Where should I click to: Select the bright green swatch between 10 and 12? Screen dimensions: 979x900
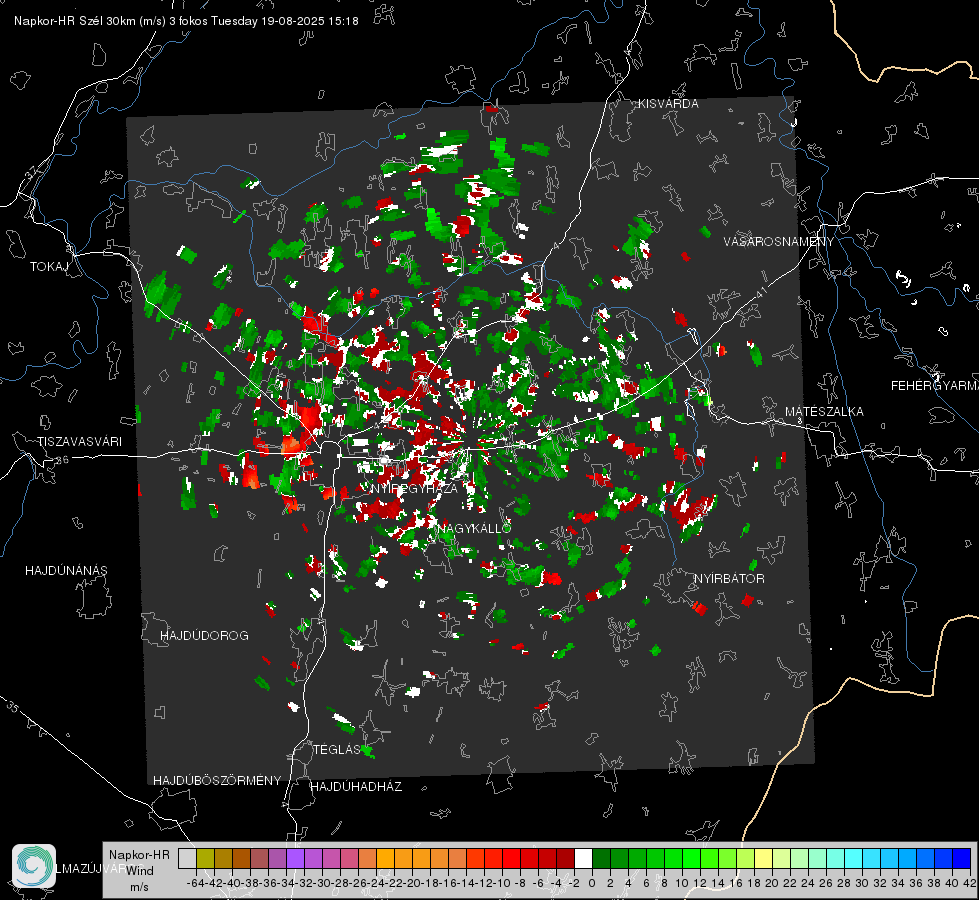click(x=691, y=858)
